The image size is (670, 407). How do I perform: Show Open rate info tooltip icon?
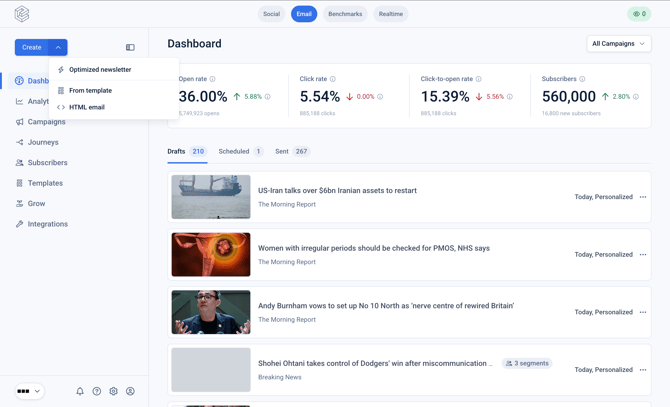[x=212, y=79]
